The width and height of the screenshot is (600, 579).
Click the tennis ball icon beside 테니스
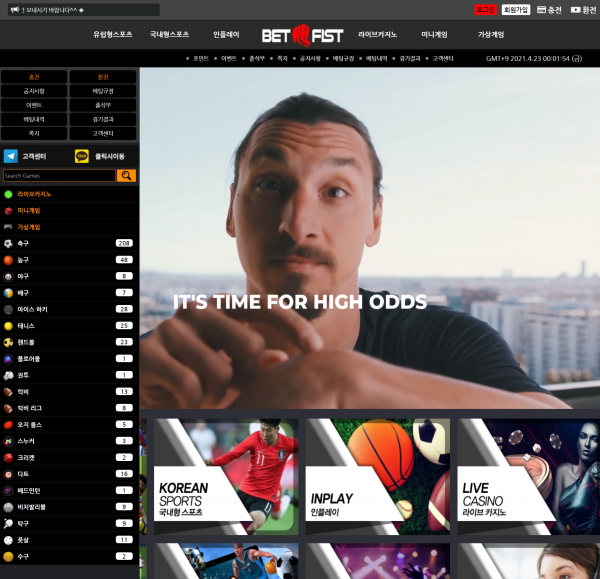[8, 326]
